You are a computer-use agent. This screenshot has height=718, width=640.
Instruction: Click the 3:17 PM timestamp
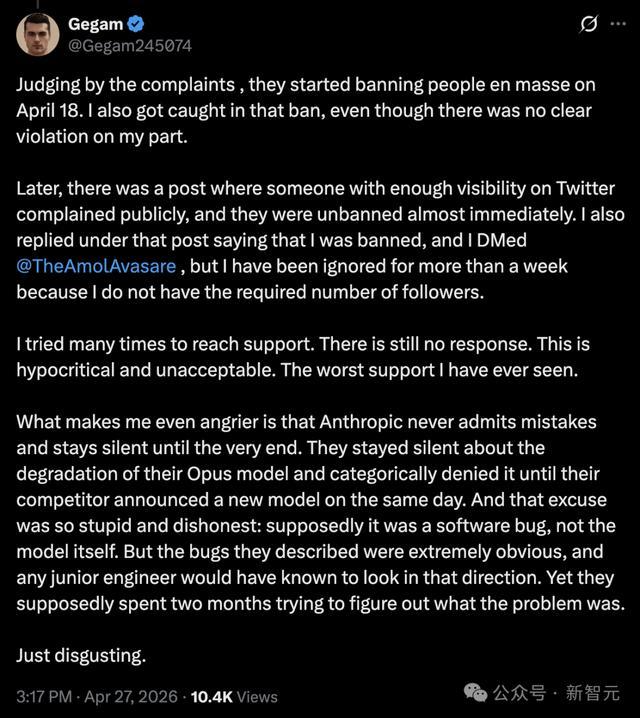pos(43,696)
